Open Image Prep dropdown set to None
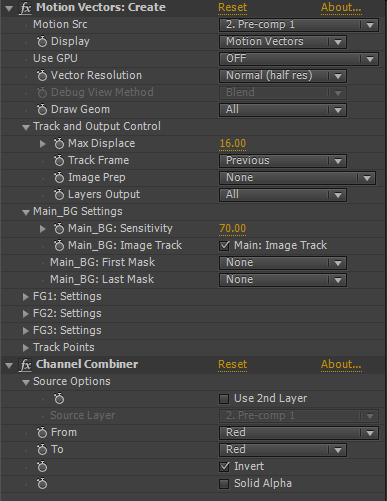Viewport: 387px width, 501px height. [297, 178]
